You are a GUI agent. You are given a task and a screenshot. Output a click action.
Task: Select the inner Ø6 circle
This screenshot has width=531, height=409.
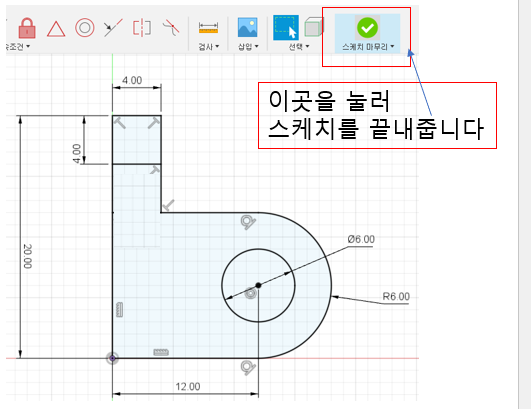click(258, 285)
